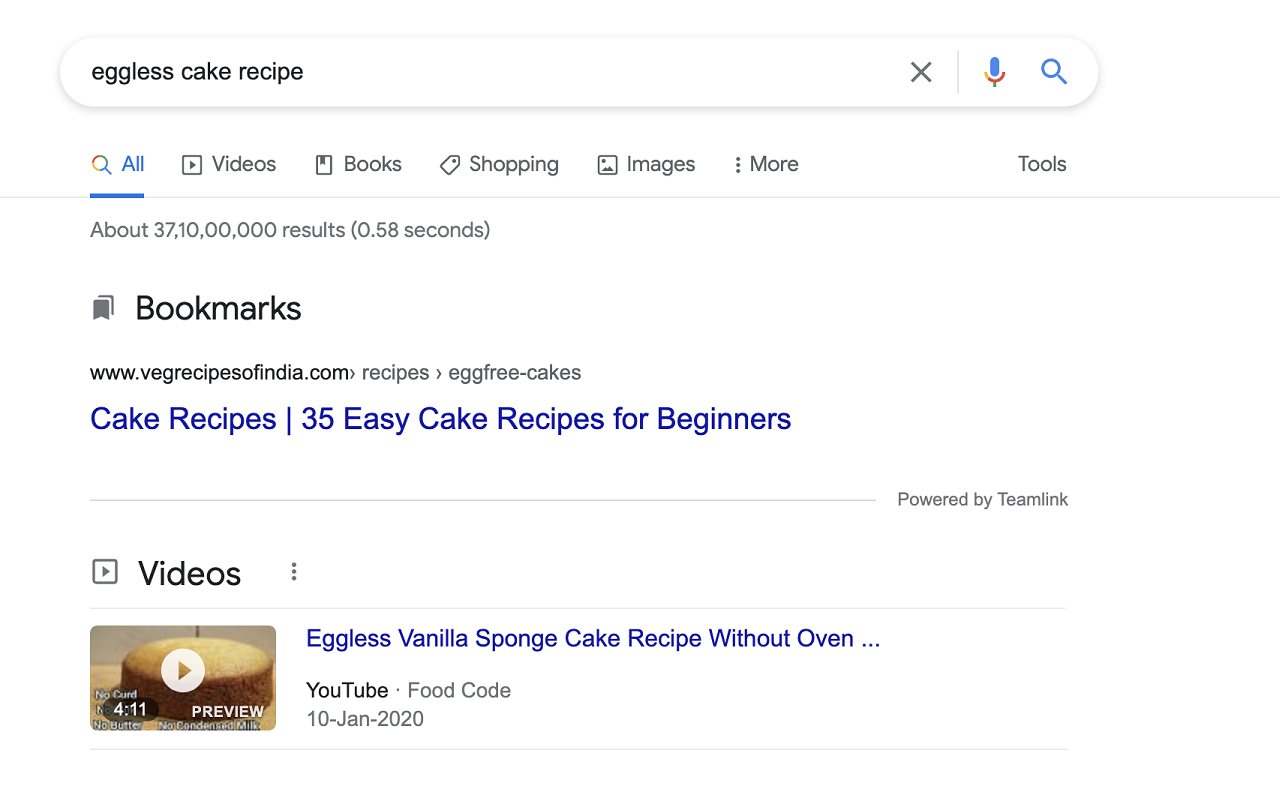The height and width of the screenshot is (800, 1280).
Task: Start voice search with microphone icon
Action: click(994, 72)
